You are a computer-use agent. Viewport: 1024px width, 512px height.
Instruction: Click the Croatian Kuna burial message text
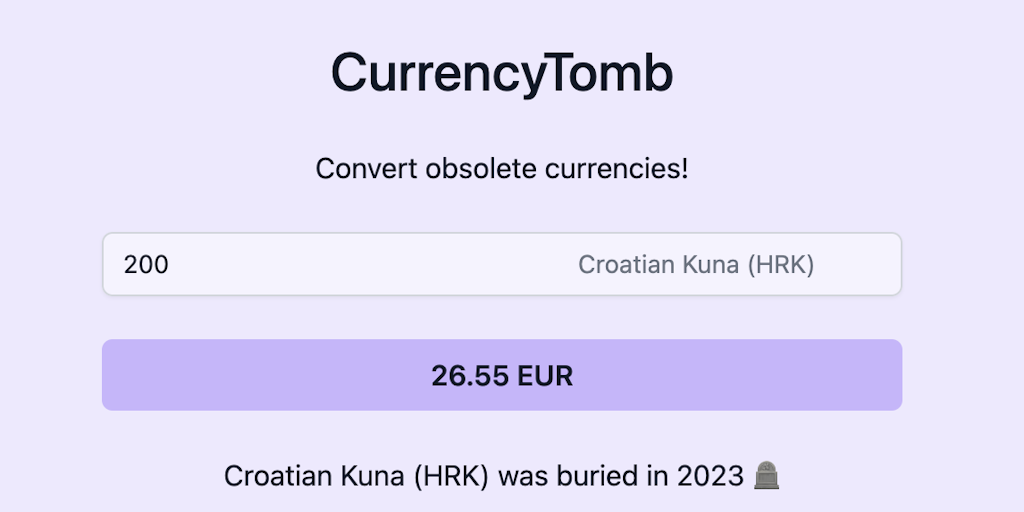point(490,475)
